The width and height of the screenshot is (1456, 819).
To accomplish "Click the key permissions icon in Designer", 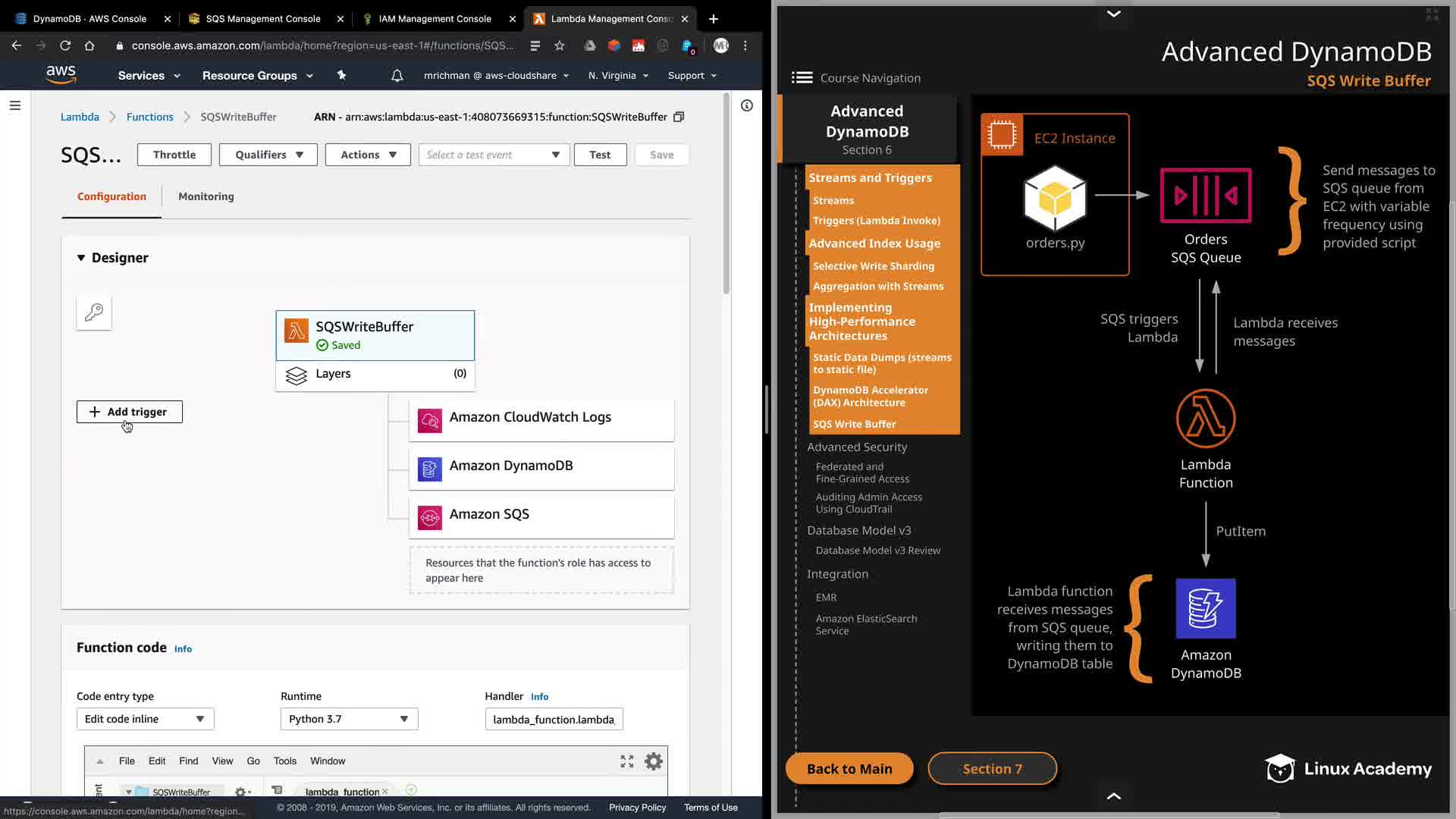I will point(94,312).
